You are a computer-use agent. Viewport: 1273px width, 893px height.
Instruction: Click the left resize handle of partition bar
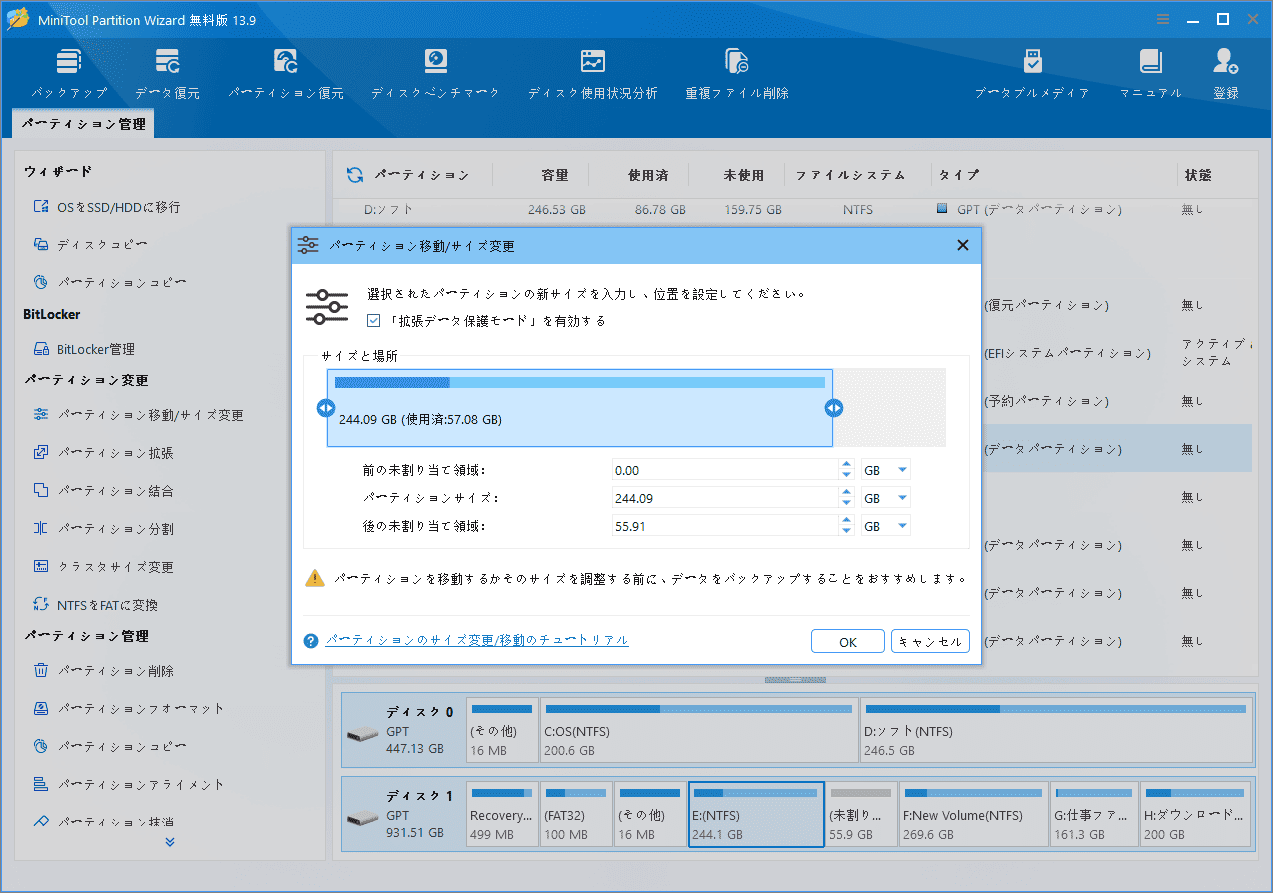[x=326, y=408]
